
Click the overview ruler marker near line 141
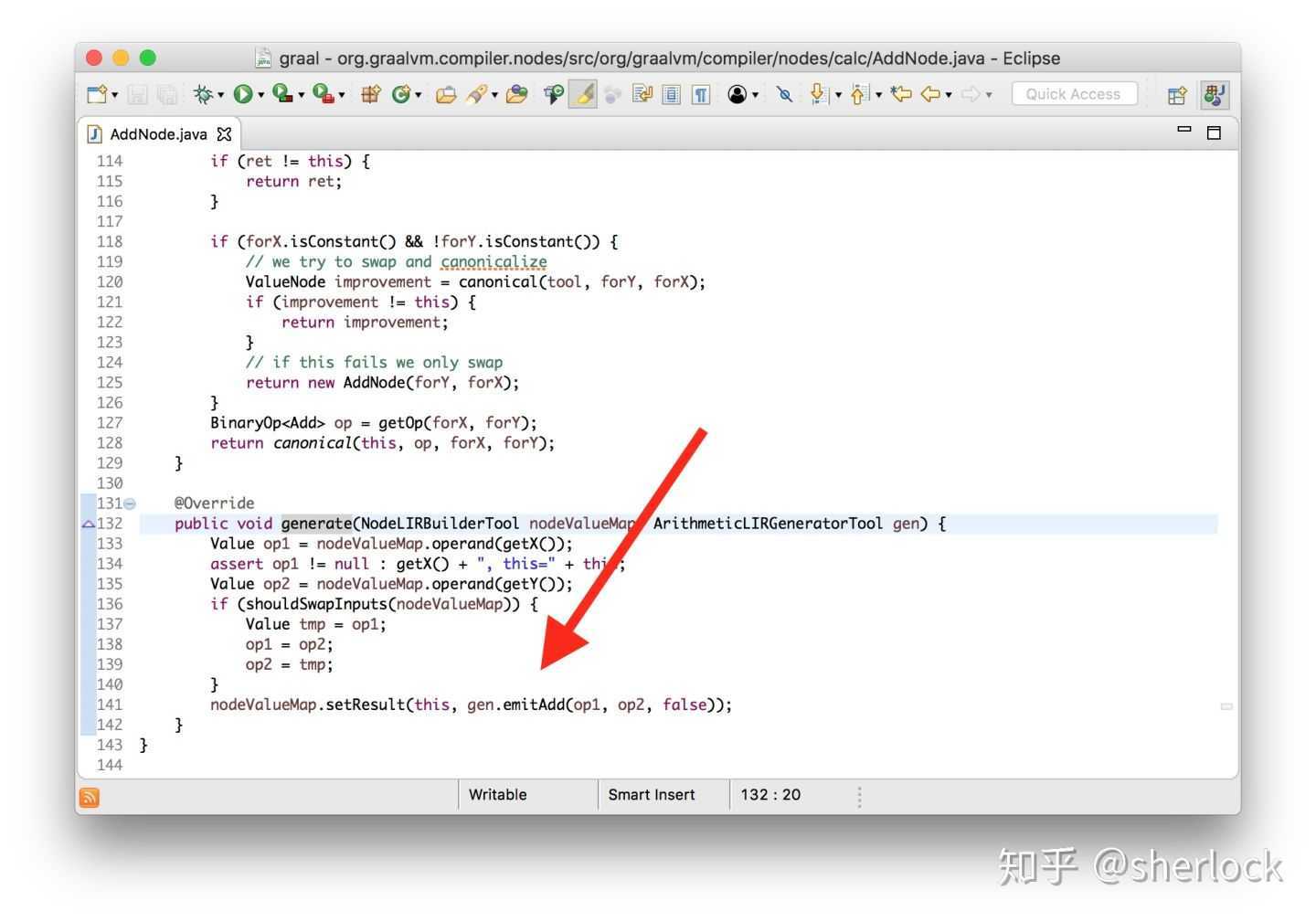point(1226,706)
